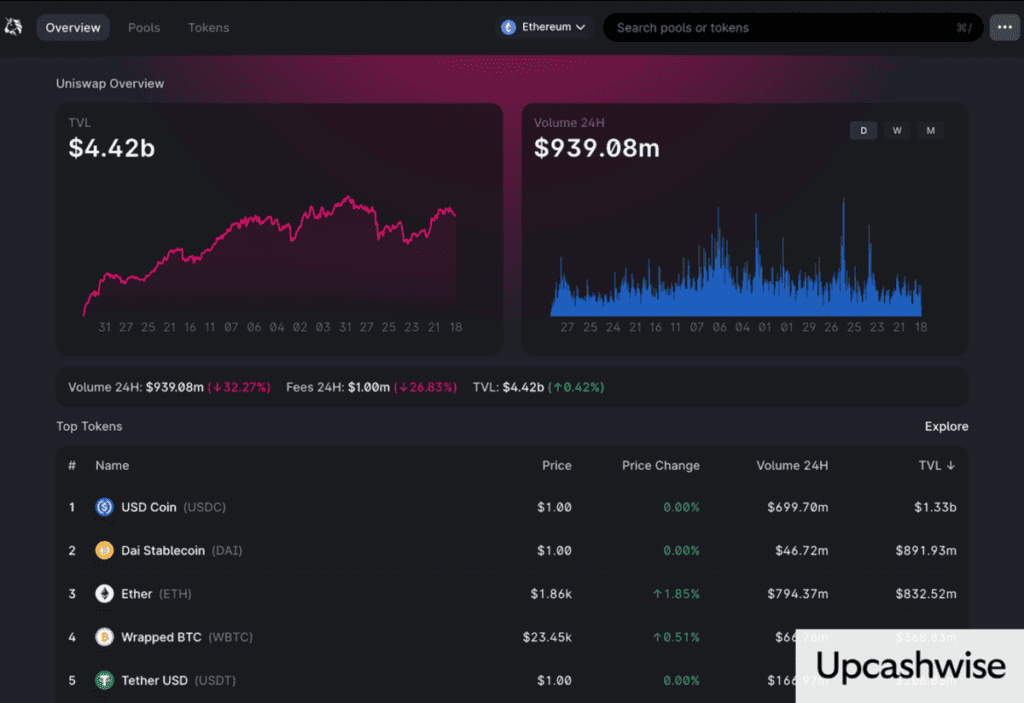The width and height of the screenshot is (1024, 703).
Task: Click the ↑0.42% TVL change figure
Action: pos(576,387)
